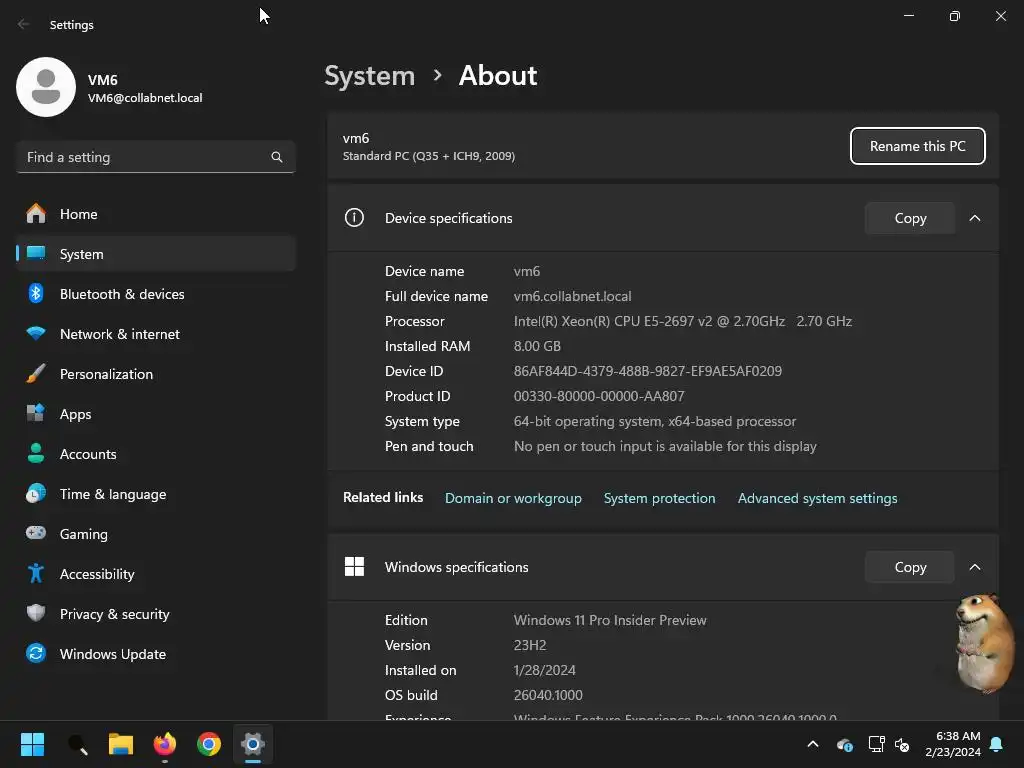This screenshot has width=1024, height=768.
Task: Click the Windows logo in Windows specifications
Action: 354,566
